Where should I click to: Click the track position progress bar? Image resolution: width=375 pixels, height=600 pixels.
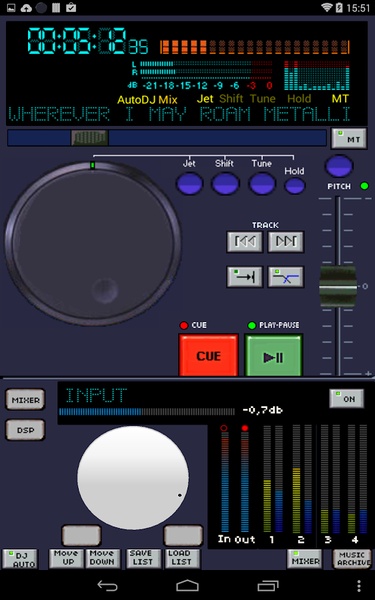pos(167,138)
